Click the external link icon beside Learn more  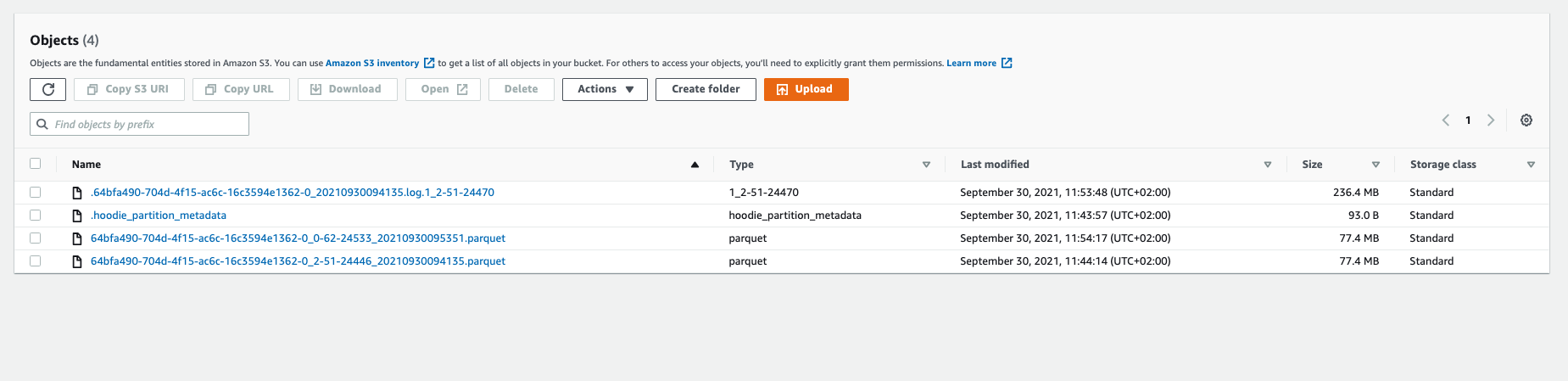tap(1007, 63)
